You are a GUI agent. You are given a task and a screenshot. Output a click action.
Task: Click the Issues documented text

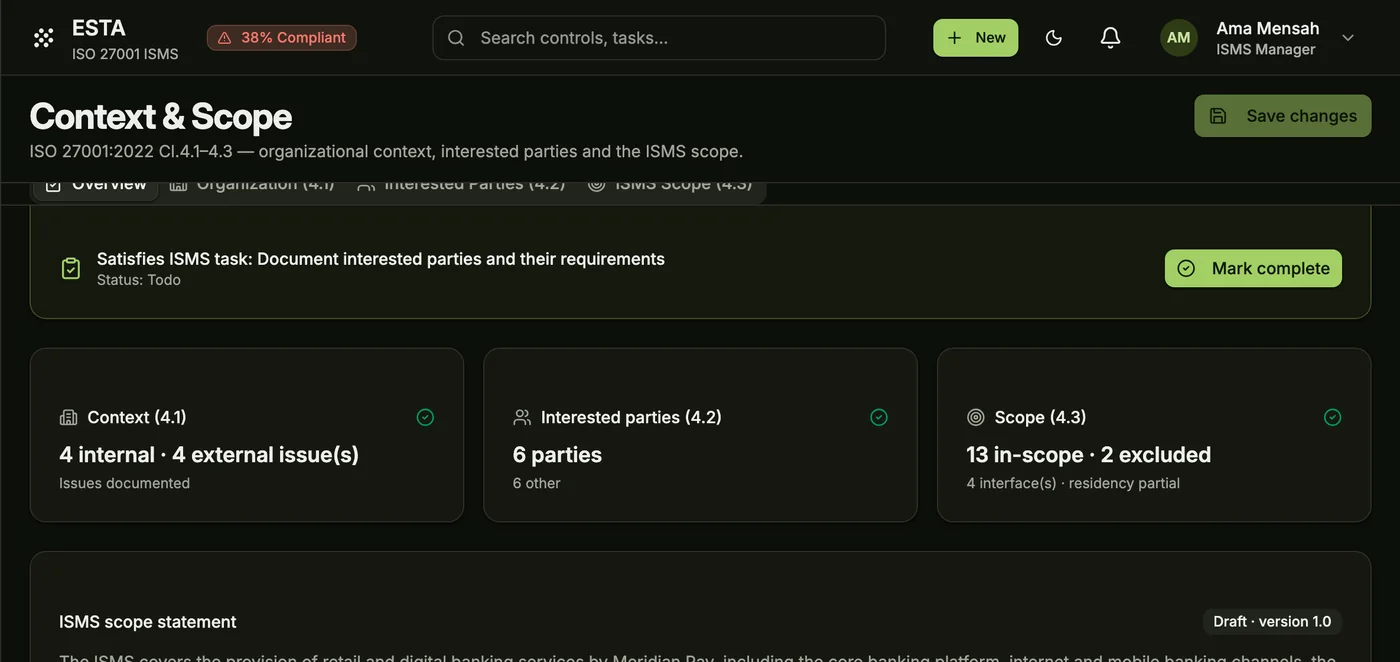pos(124,483)
